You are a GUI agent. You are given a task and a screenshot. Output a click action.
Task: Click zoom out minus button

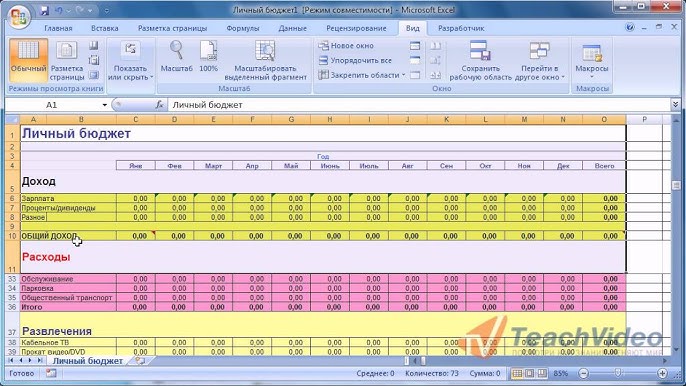[x=583, y=373]
